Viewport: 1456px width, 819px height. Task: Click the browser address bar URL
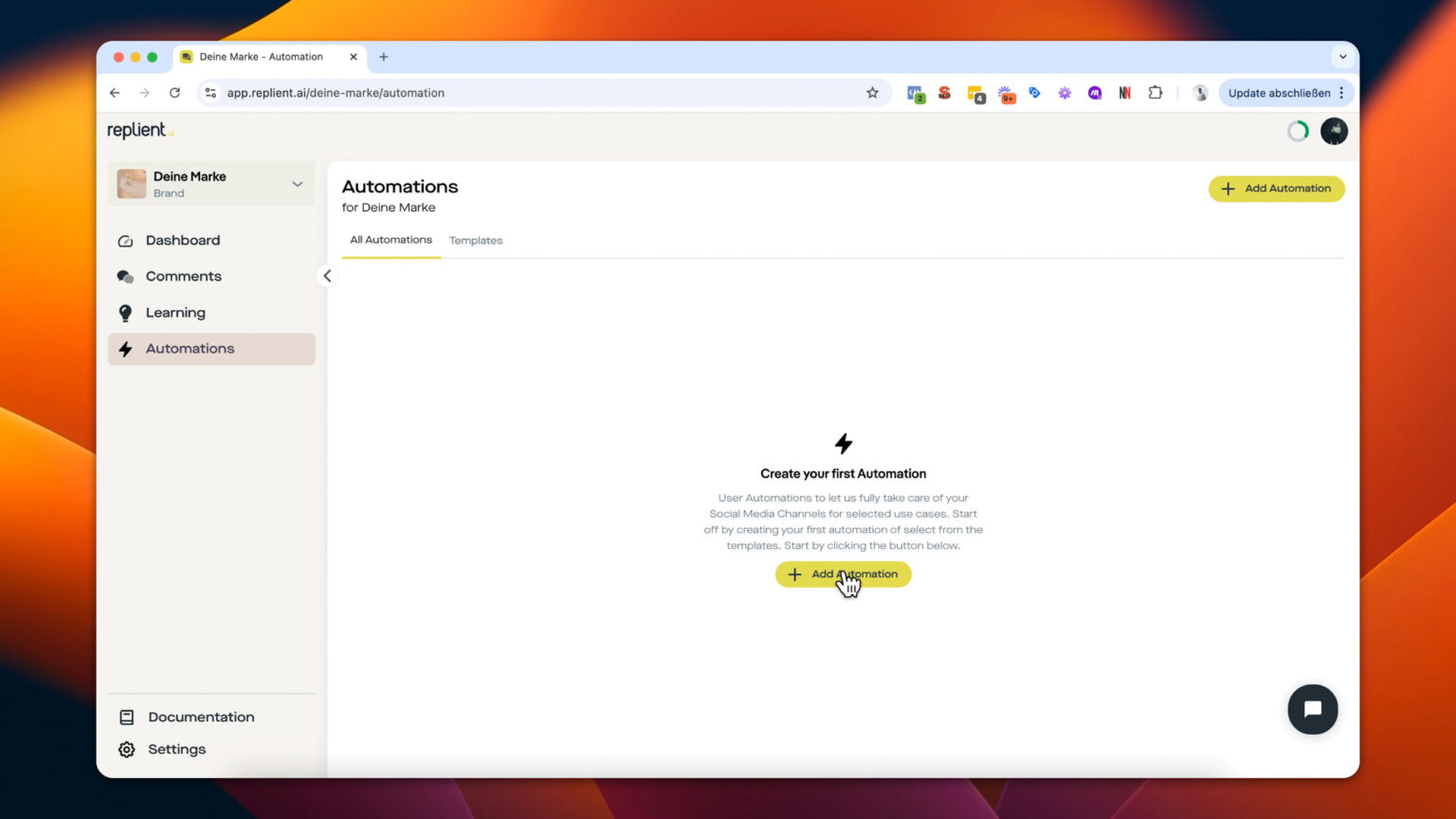click(x=336, y=92)
